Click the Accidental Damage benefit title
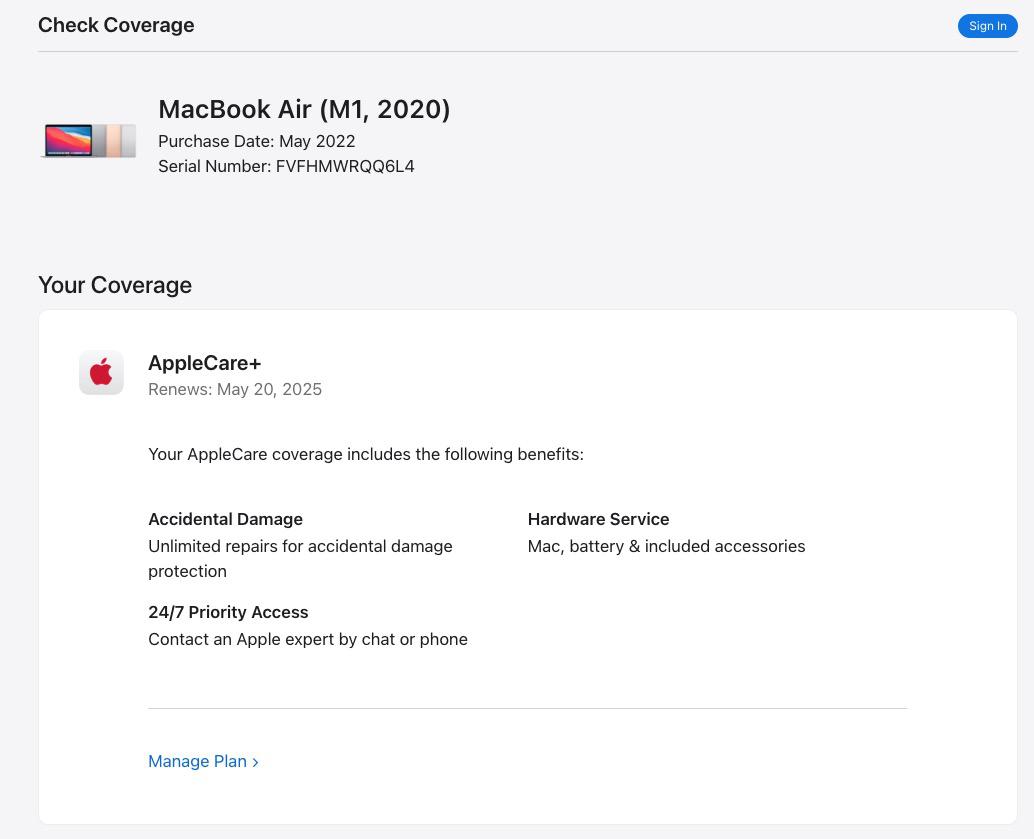Viewport: 1034px width, 839px height. [226, 519]
